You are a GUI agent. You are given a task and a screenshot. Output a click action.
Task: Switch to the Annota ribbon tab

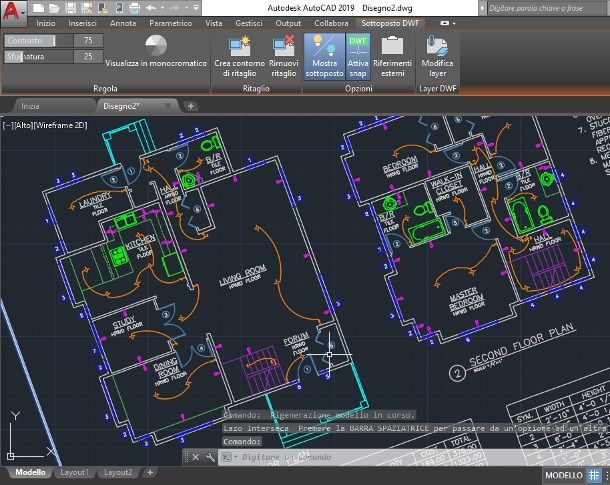[123, 23]
